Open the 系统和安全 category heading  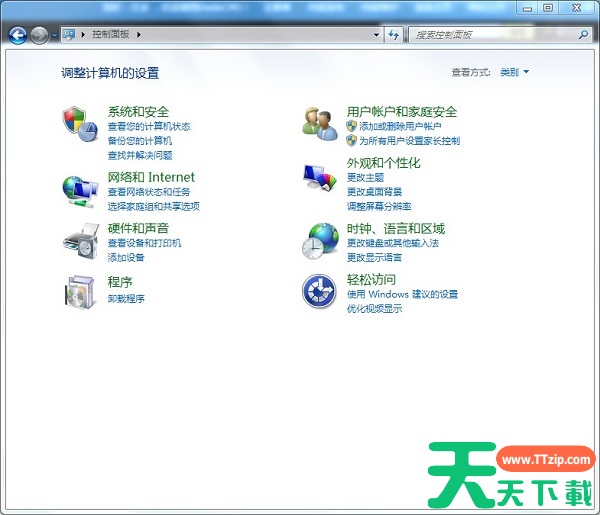click(x=138, y=112)
